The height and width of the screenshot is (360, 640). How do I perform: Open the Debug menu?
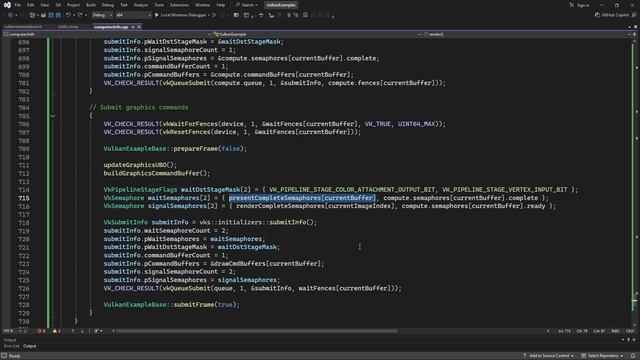[108, 5]
